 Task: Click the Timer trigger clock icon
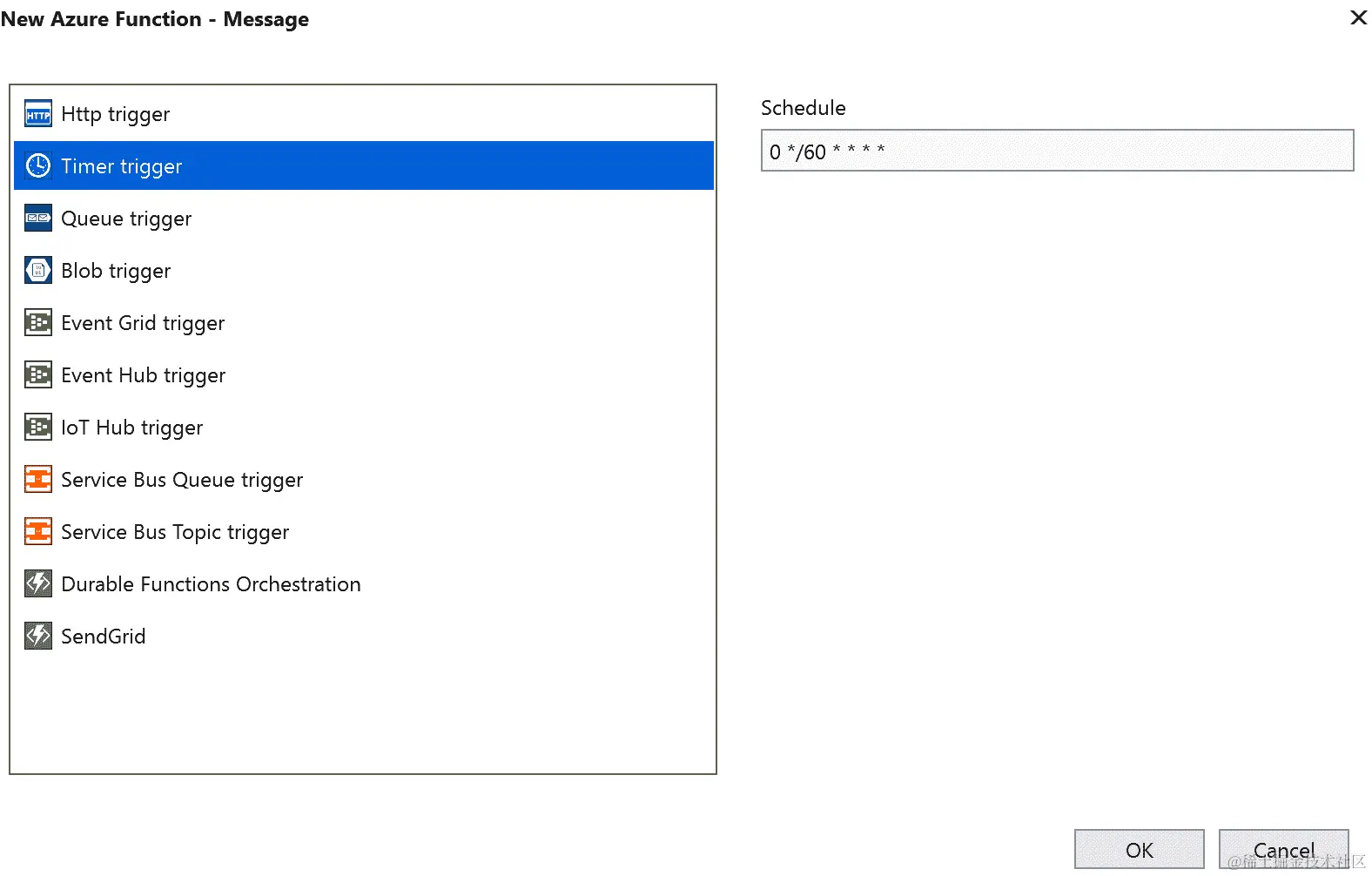pyautogui.click(x=38, y=165)
